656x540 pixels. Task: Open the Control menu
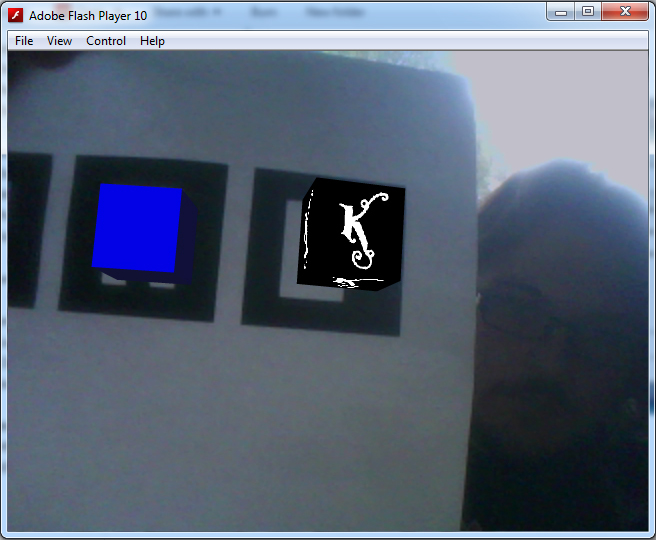(x=106, y=41)
